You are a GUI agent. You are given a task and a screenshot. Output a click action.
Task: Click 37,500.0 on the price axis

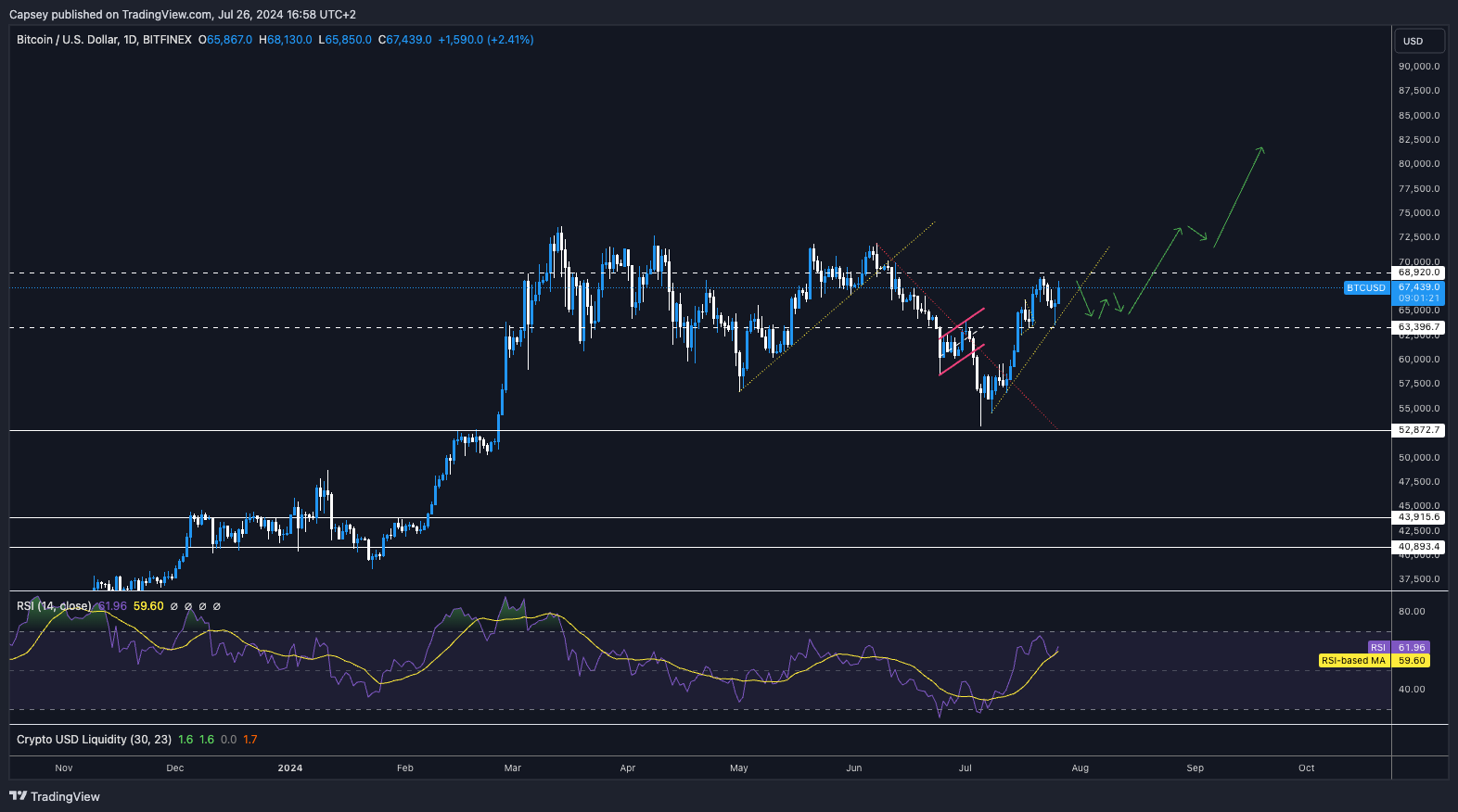coord(1419,579)
